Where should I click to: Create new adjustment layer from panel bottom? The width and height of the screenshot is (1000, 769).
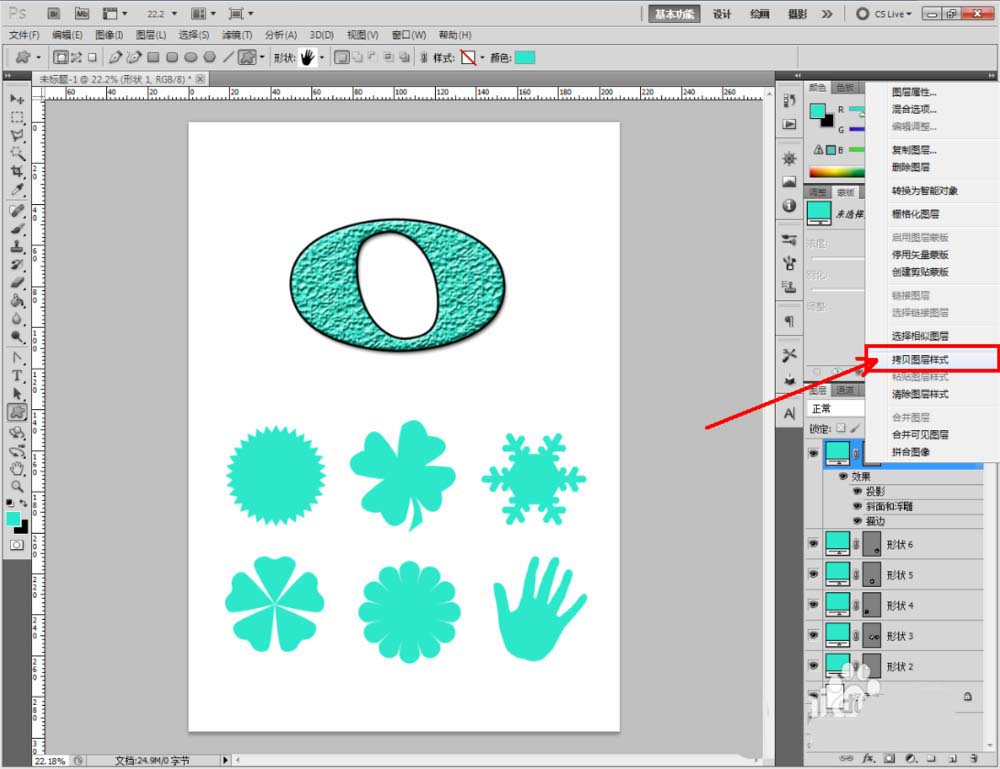tap(911, 758)
